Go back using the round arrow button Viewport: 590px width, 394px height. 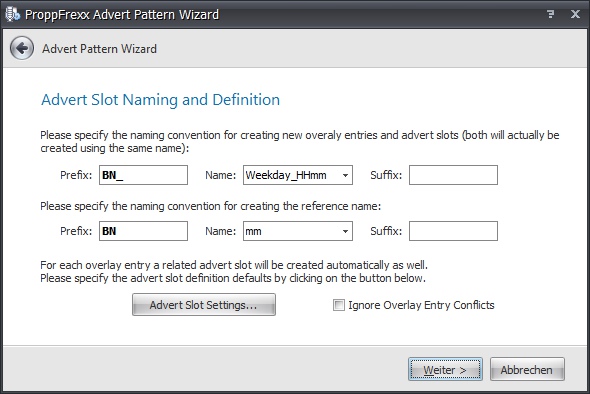(x=22, y=48)
